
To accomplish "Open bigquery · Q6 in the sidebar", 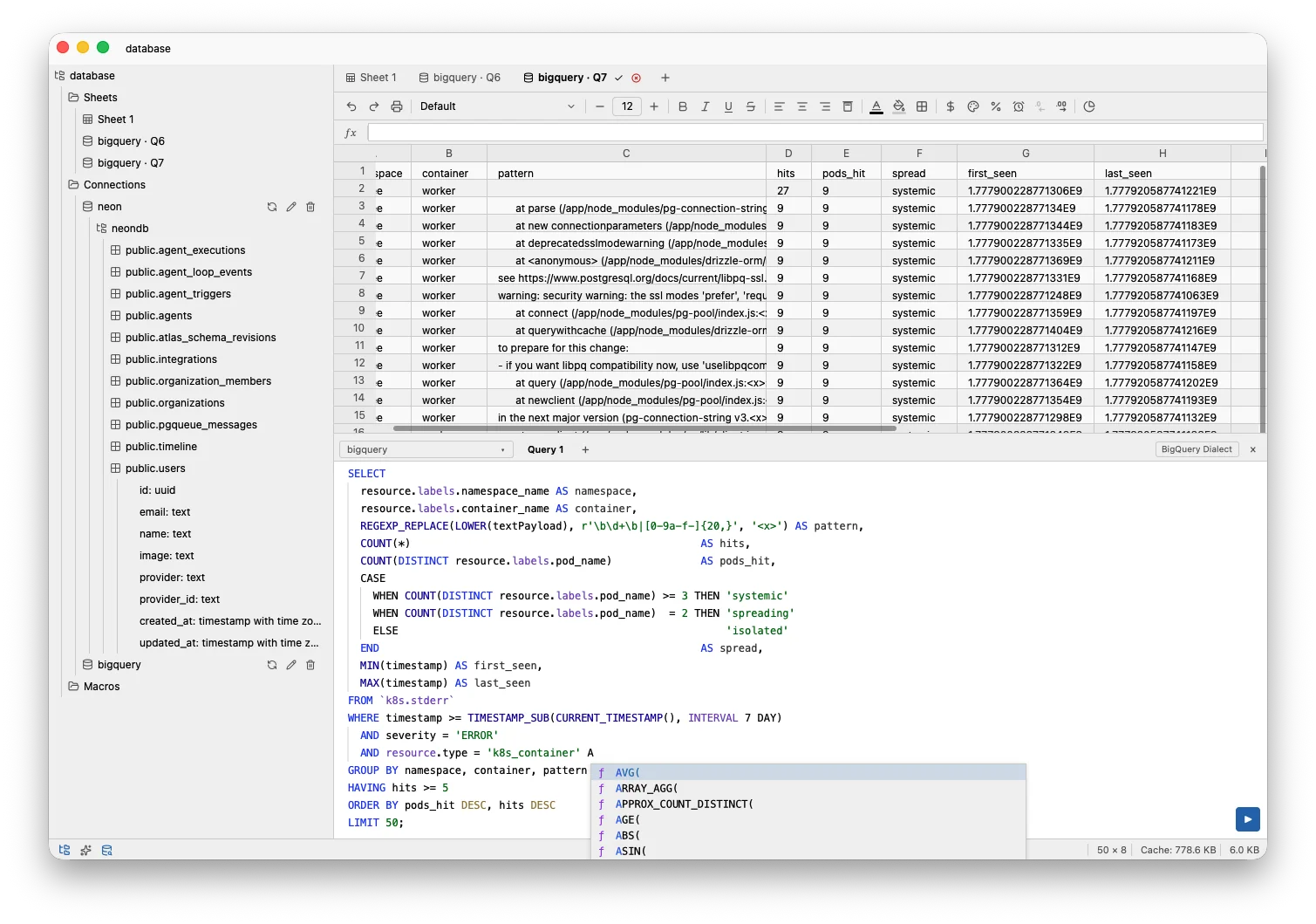I will coord(123,141).
